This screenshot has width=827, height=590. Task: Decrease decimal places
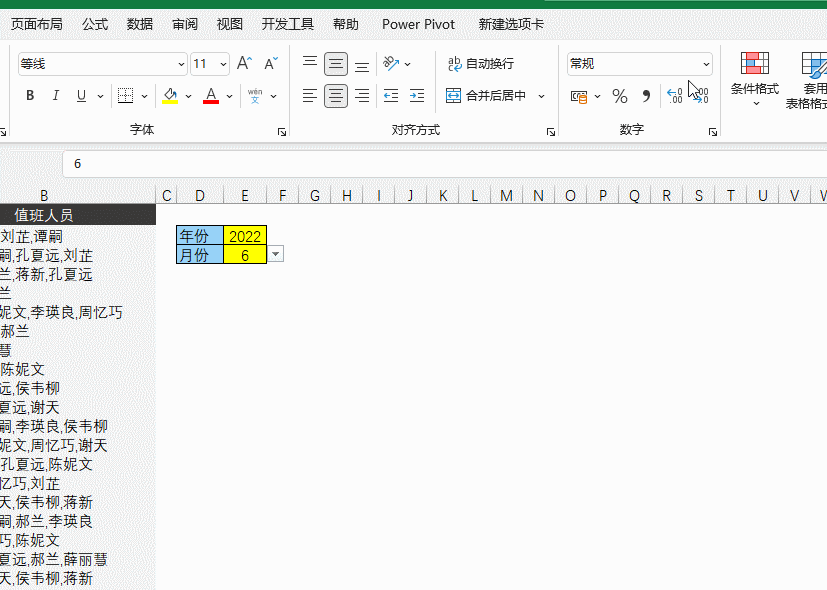click(700, 95)
